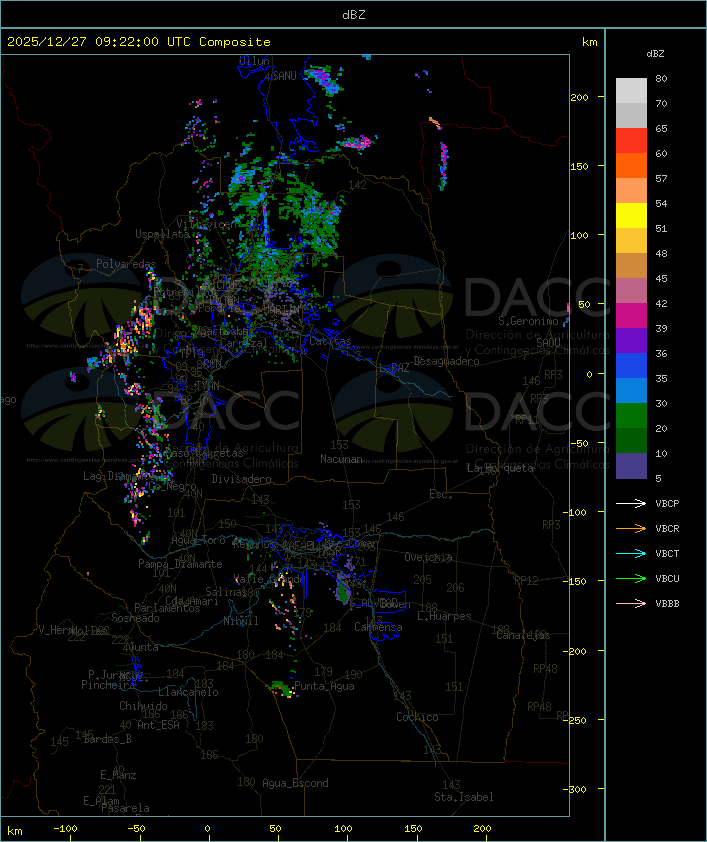
Task: Click the km unit label at bottom left
Action: (x=14, y=831)
